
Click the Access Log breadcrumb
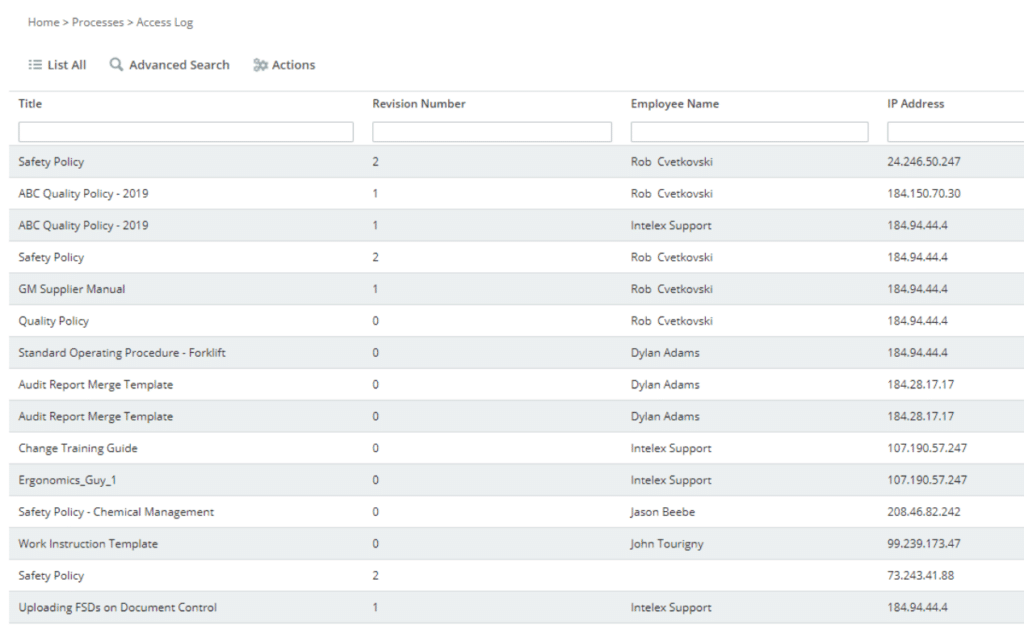[x=164, y=22]
